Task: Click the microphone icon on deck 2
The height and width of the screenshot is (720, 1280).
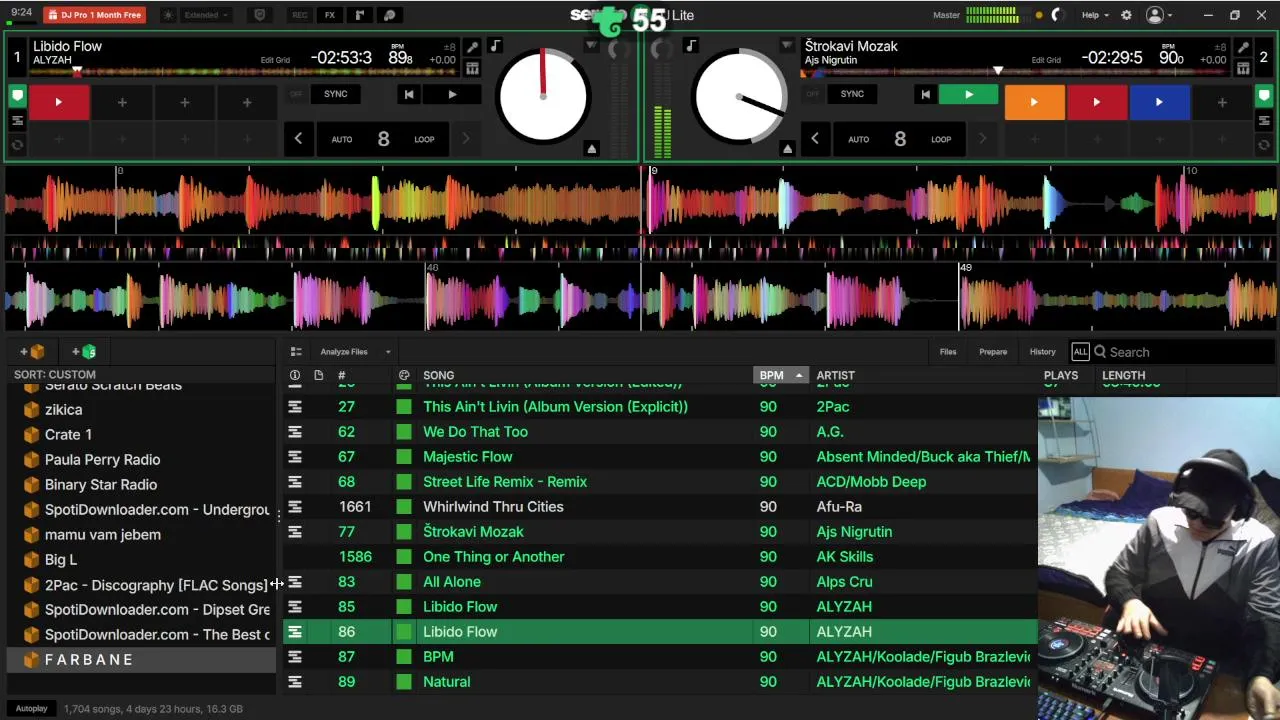Action: click(x=1243, y=47)
